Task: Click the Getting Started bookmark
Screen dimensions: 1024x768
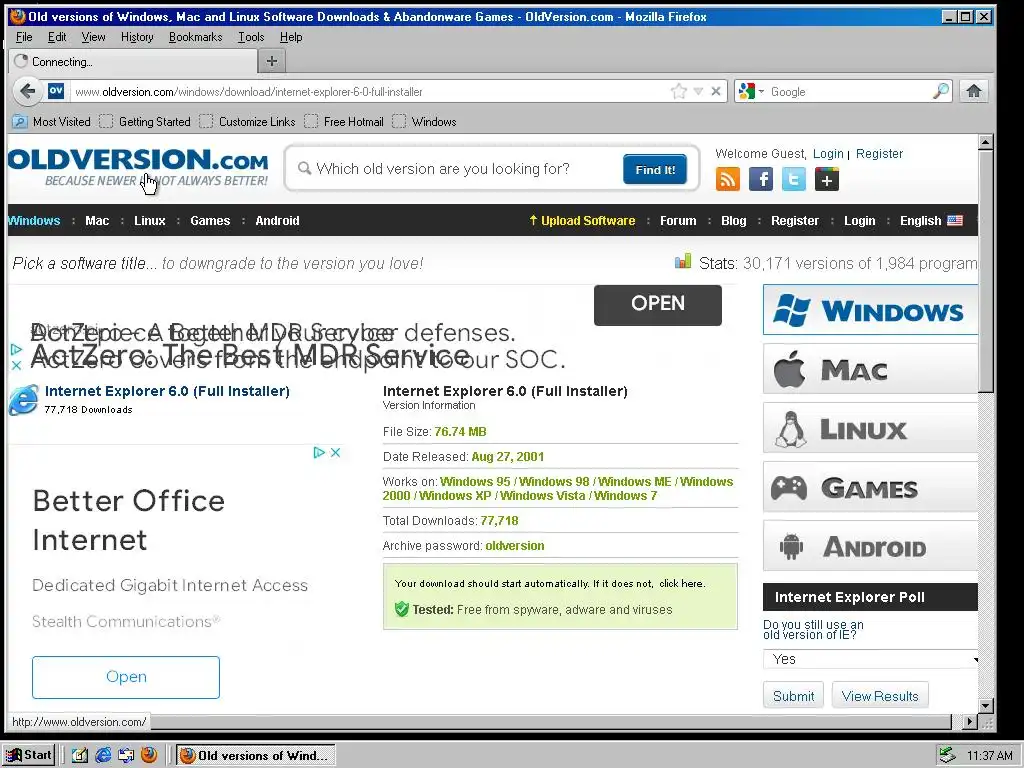Action: coord(145,121)
